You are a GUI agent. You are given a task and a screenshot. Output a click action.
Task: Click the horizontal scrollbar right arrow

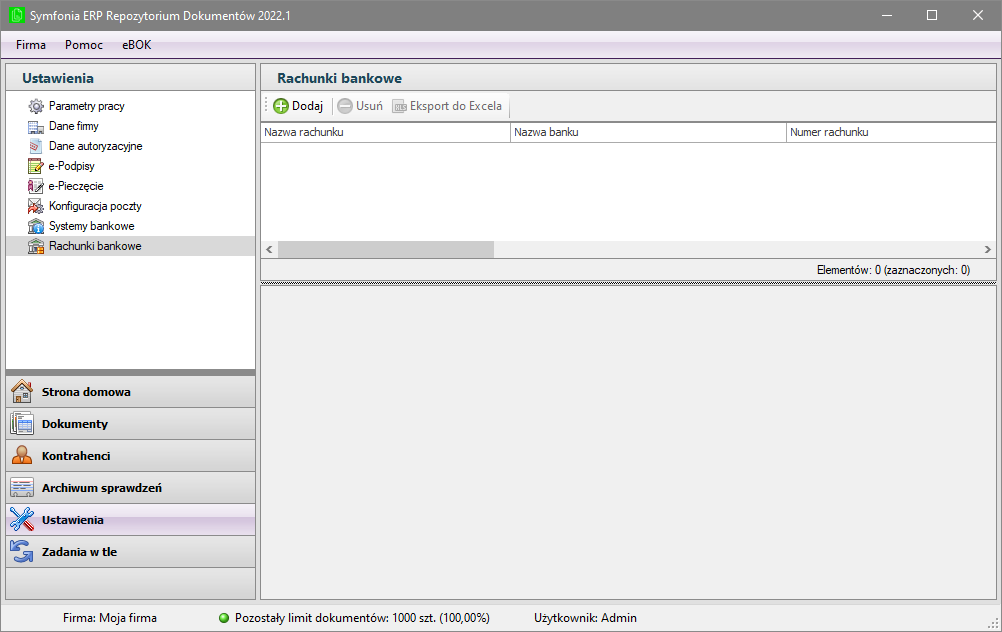(x=987, y=250)
